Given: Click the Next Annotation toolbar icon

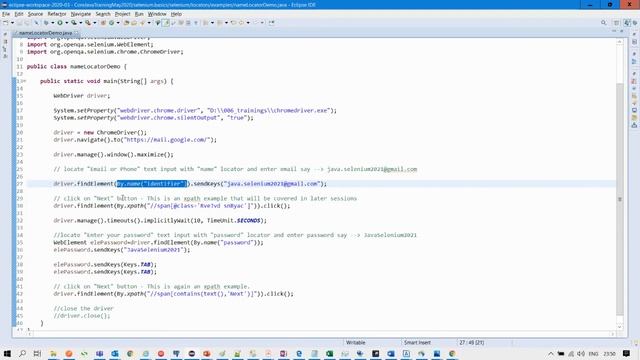Looking at the screenshot, I should tap(205, 23).
